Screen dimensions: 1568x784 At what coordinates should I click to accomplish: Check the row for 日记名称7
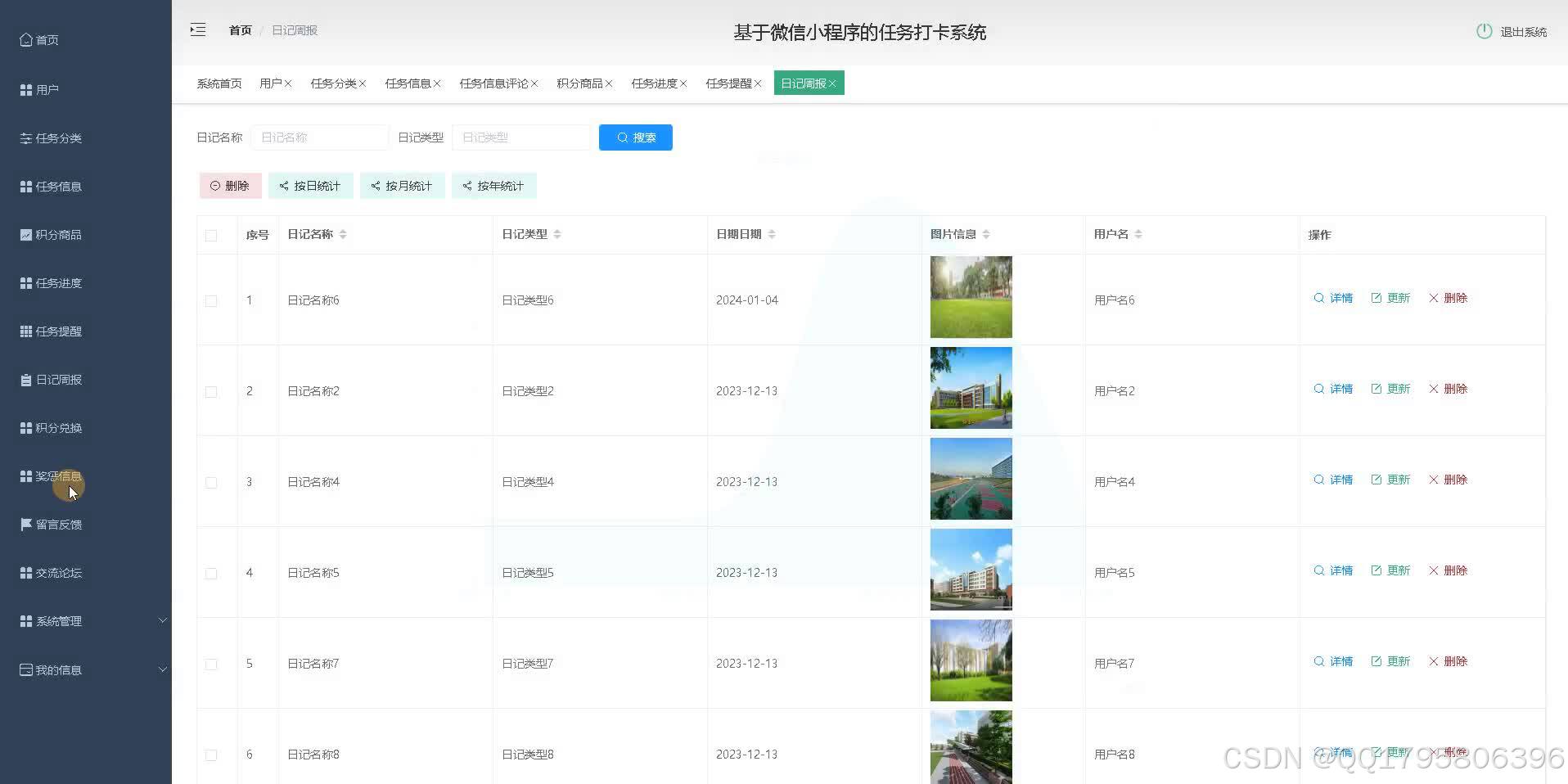click(x=211, y=665)
